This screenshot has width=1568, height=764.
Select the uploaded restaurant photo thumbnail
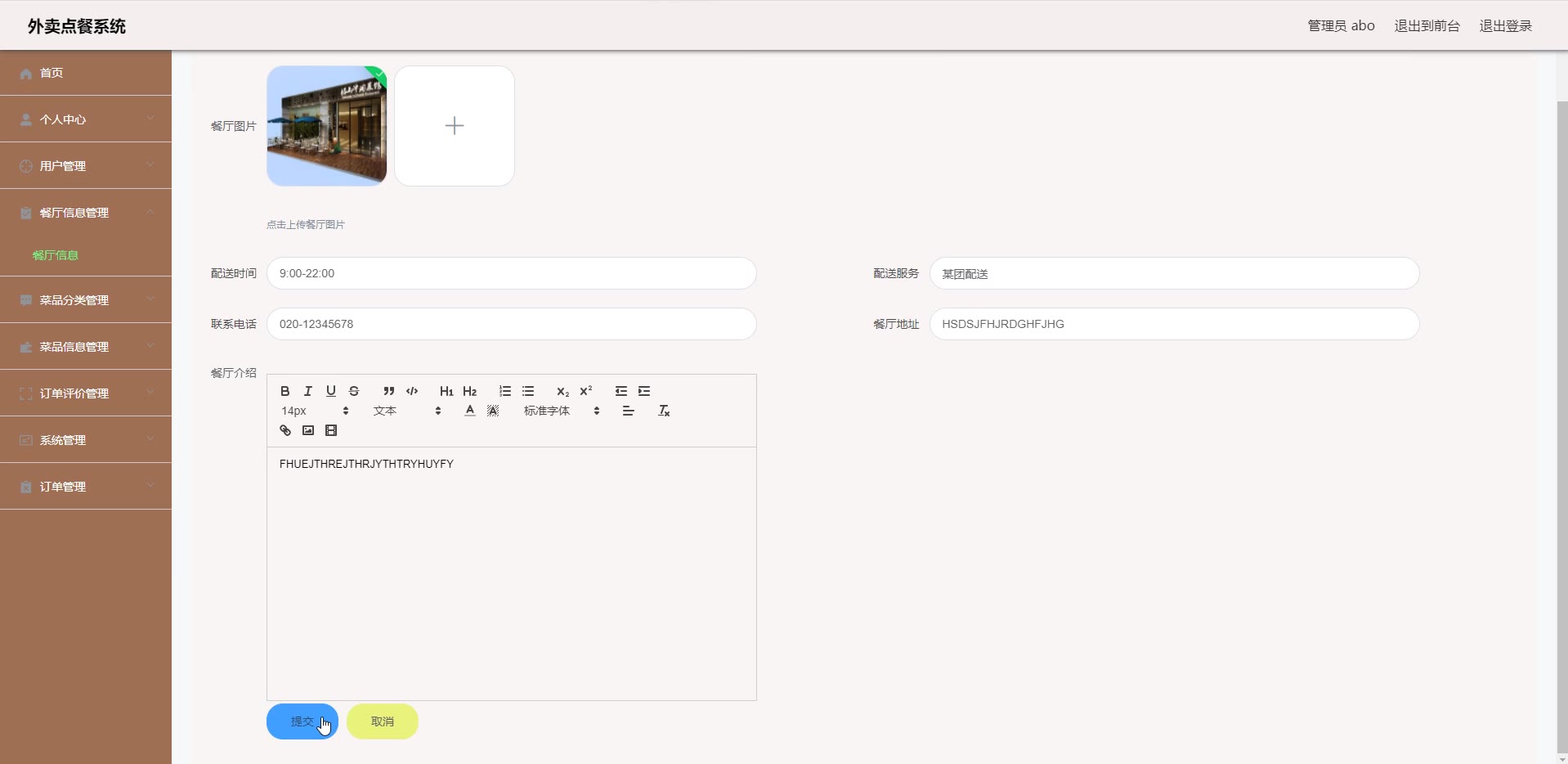click(x=326, y=126)
